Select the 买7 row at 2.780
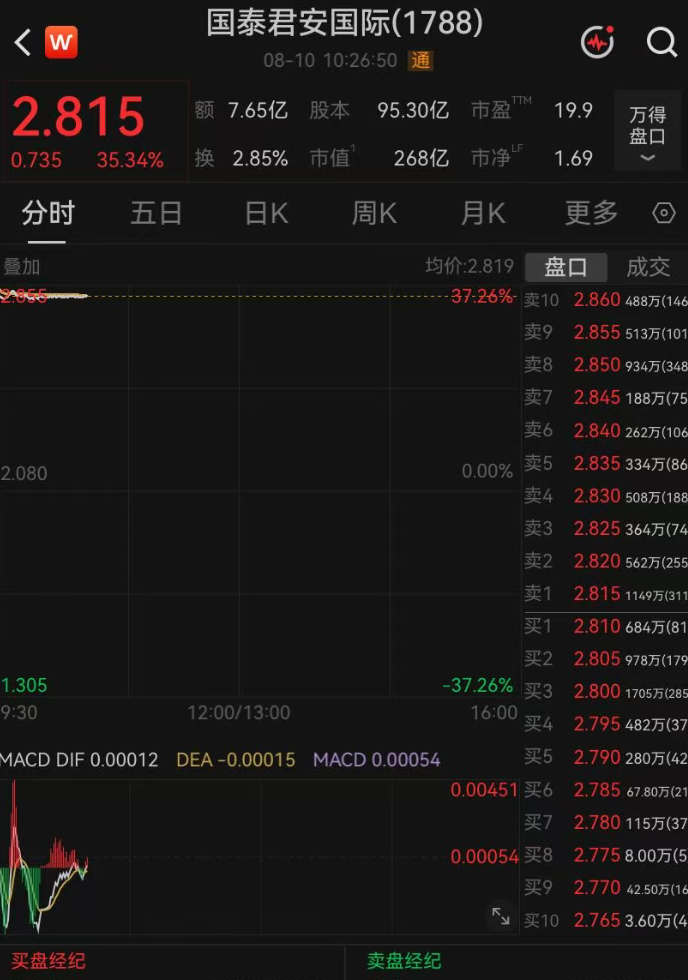Viewport: 688px width, 980px height. click(x=605, y=822)
